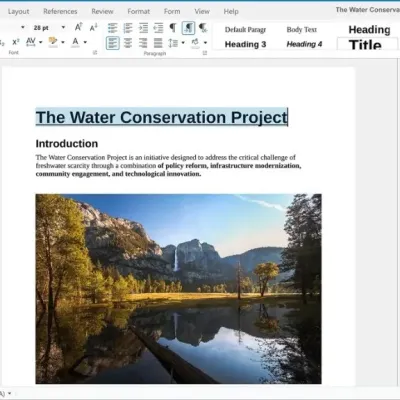Image resolution: width=400 pixels, height=400 pixels.
Task: Open line spacing dropdown arrow
Action: (183, 43)
